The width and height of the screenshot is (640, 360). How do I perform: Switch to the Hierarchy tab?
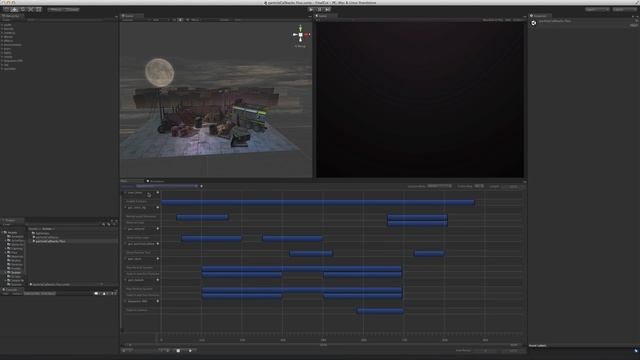[11, 16]
